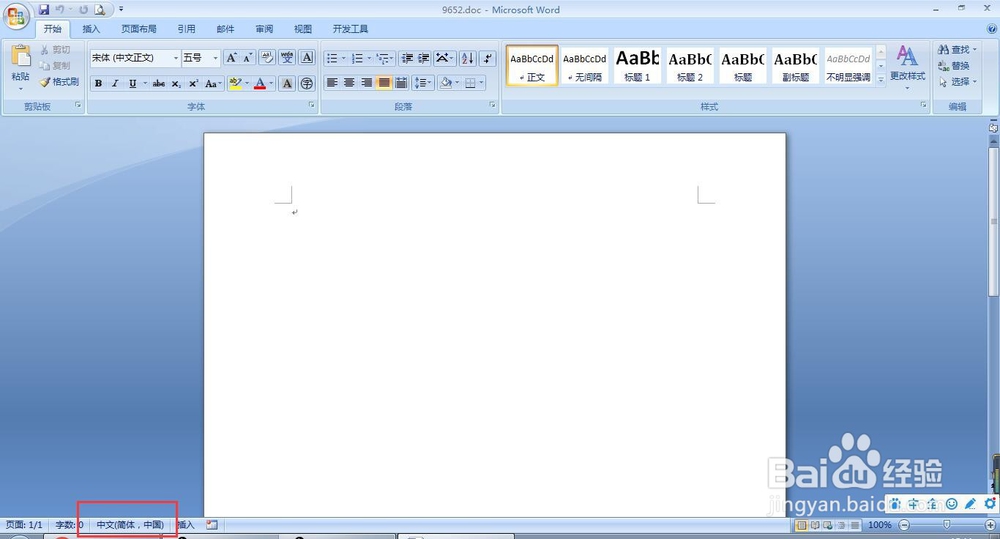
Task: Open the 插入 ribbon tab
Action: pos(91,29)
